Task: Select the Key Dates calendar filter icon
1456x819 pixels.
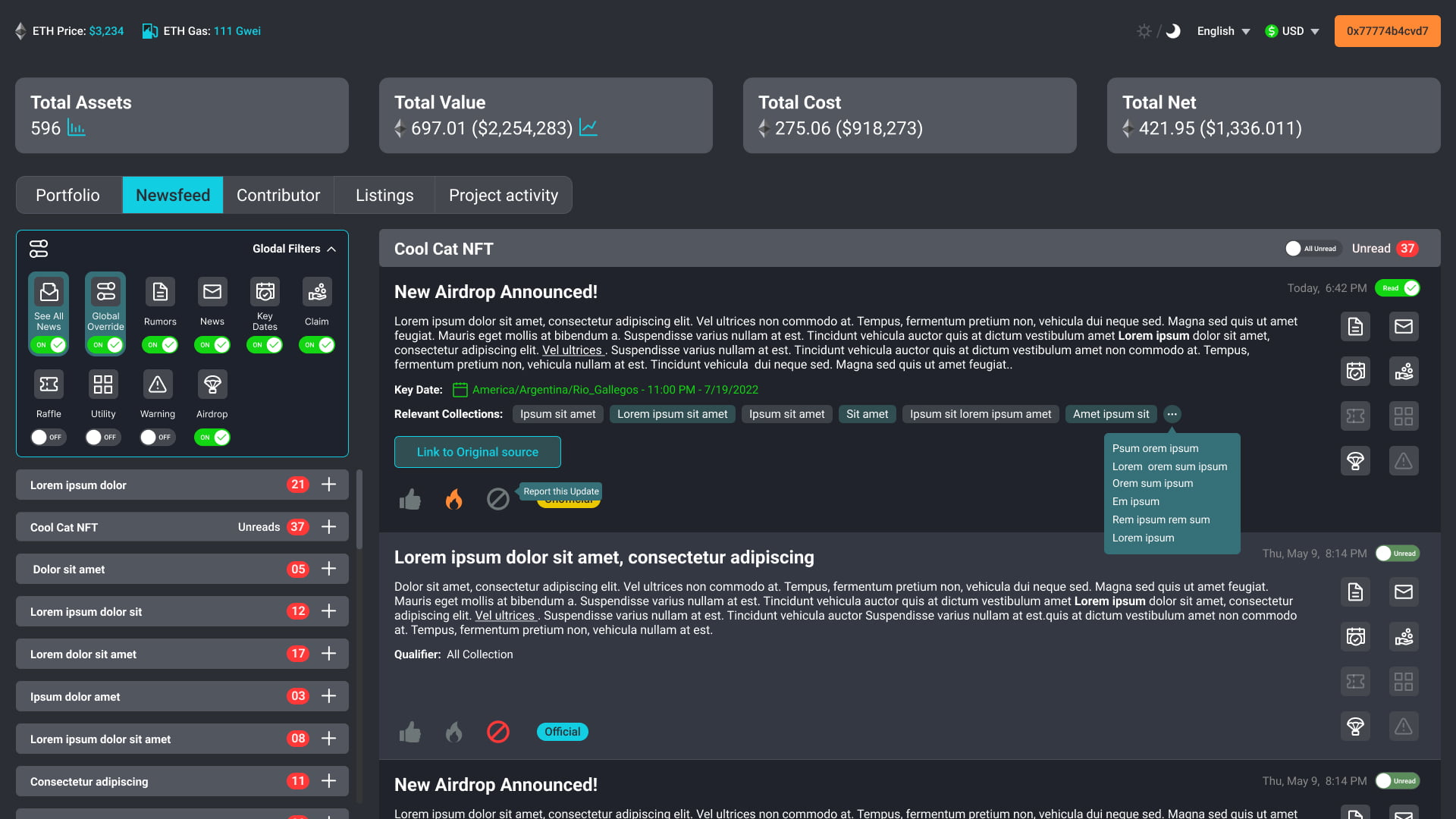Action: pos(265,292)
